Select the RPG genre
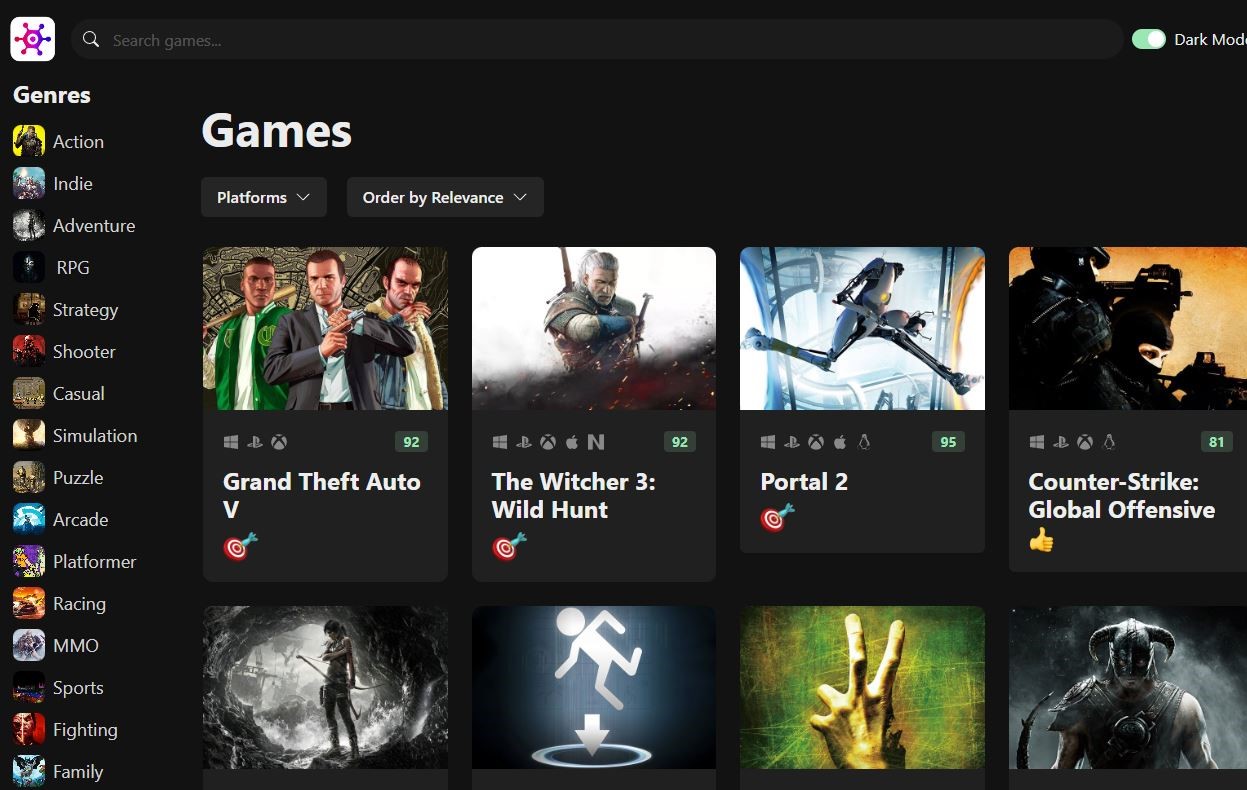1247x790 pixels. (x=73, y=267)
